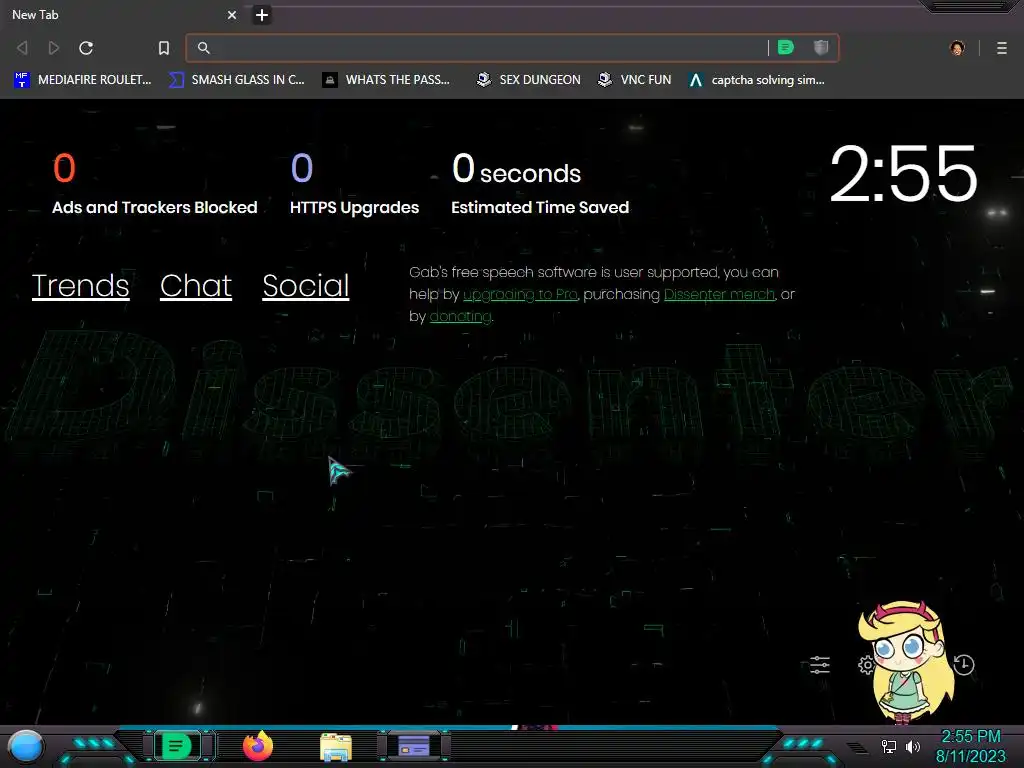The image size is (1024, 768).
Task: Bookmark this page with the bookmark icon
Action: (x=164, y=48)
